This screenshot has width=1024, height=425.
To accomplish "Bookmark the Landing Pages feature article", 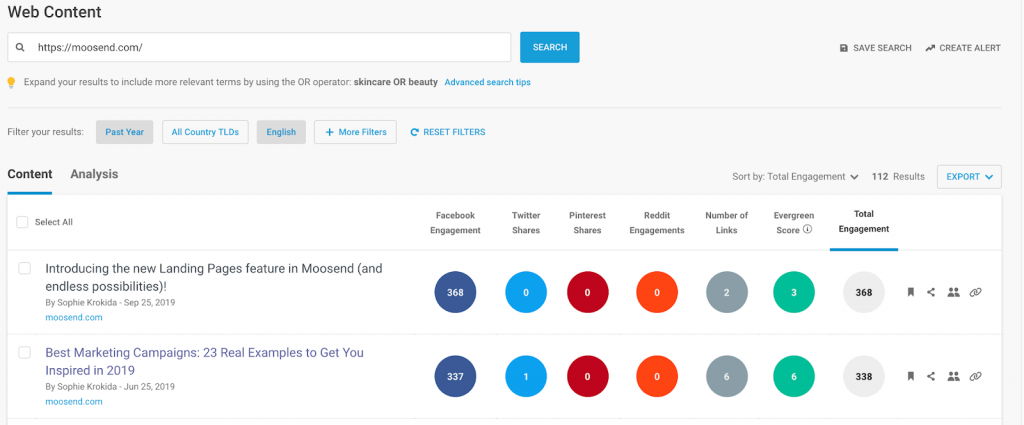I will (x=910, y=292).
